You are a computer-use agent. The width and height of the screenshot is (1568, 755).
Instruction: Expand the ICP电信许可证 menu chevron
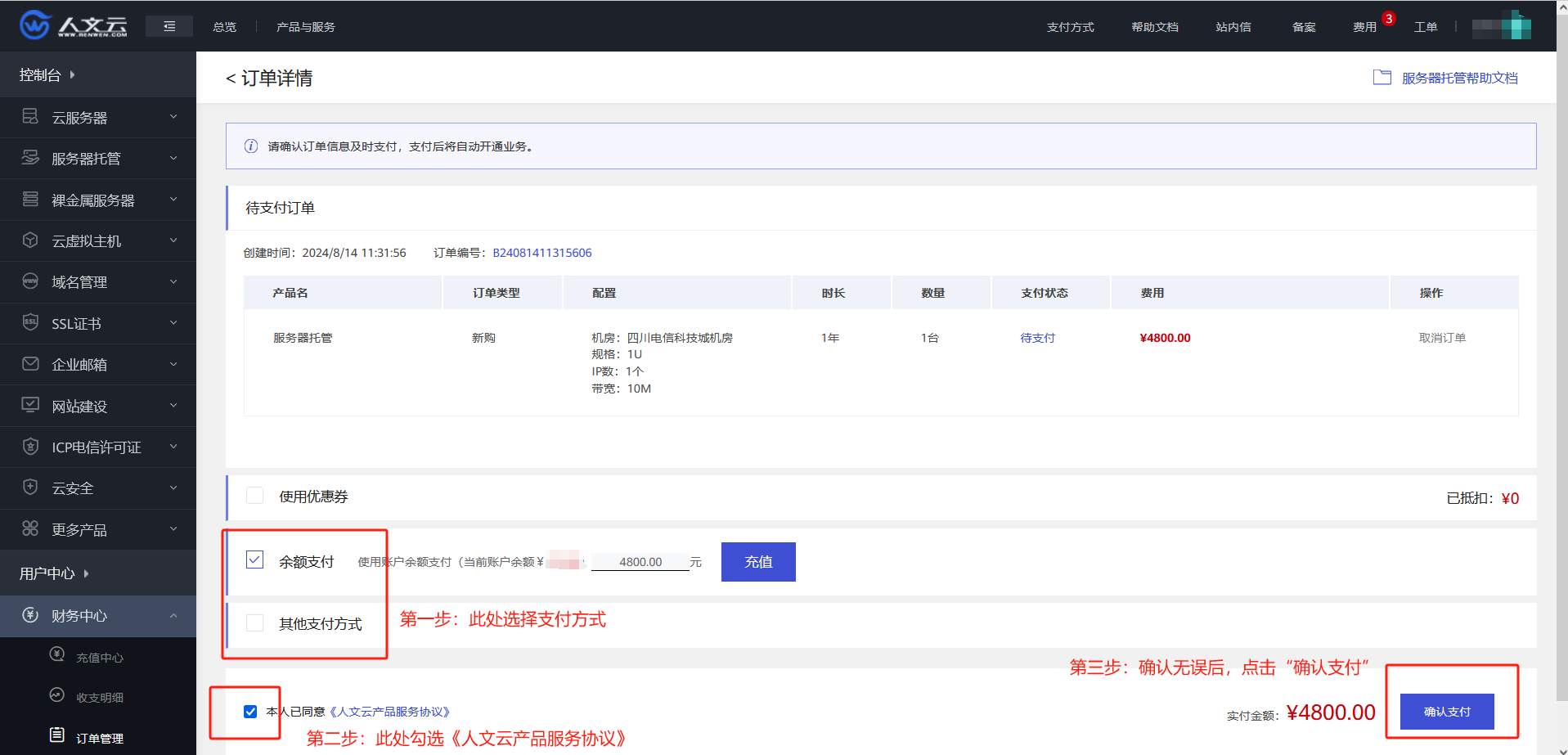(173, 447)
